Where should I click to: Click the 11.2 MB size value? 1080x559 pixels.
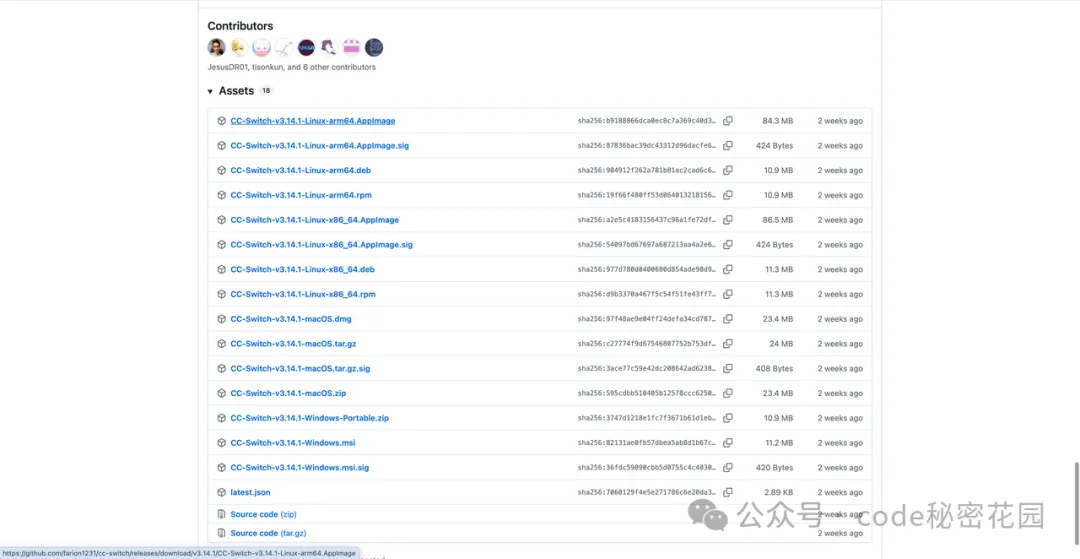779,443
